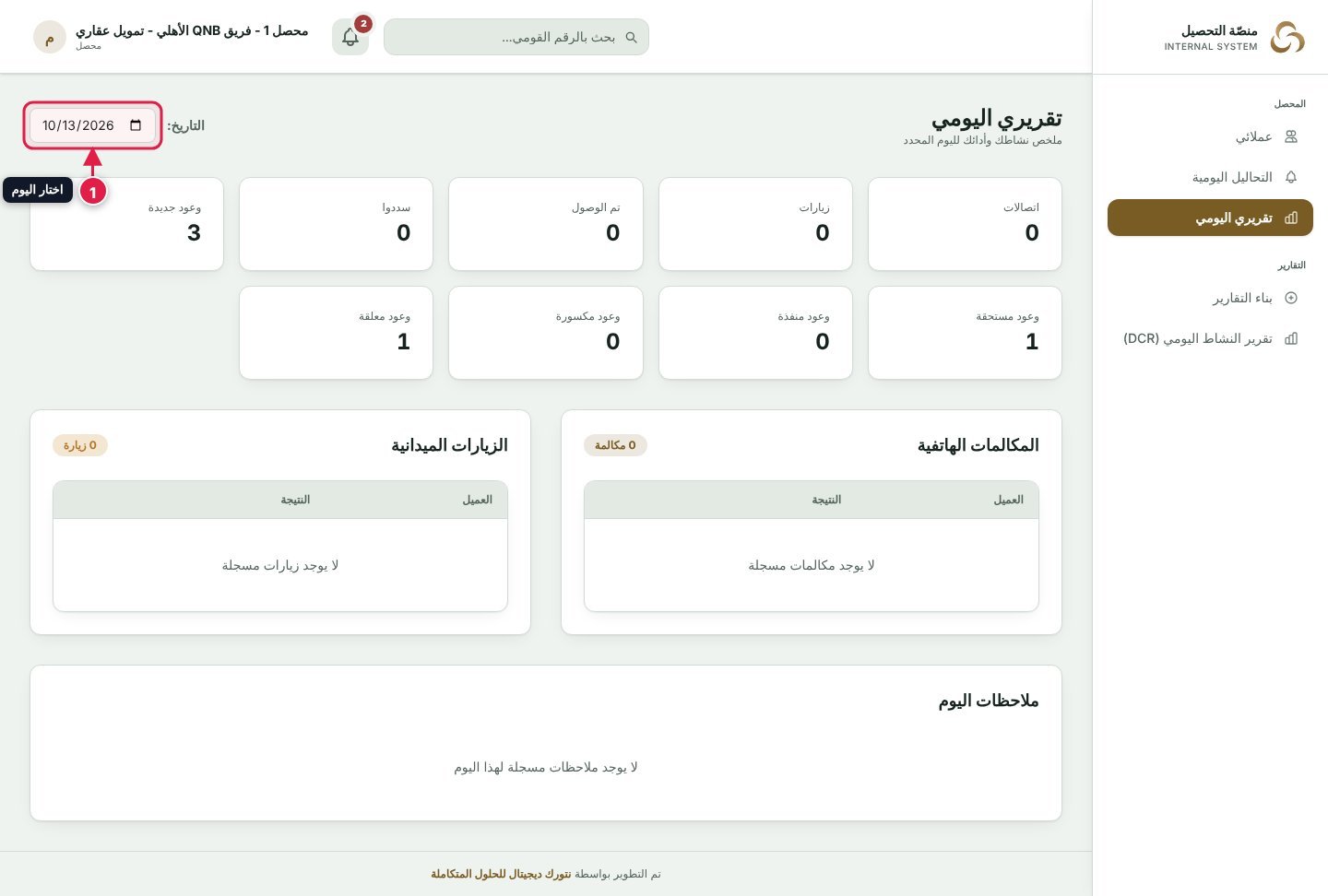Click the بناء التقارير plus icon

1291,298
